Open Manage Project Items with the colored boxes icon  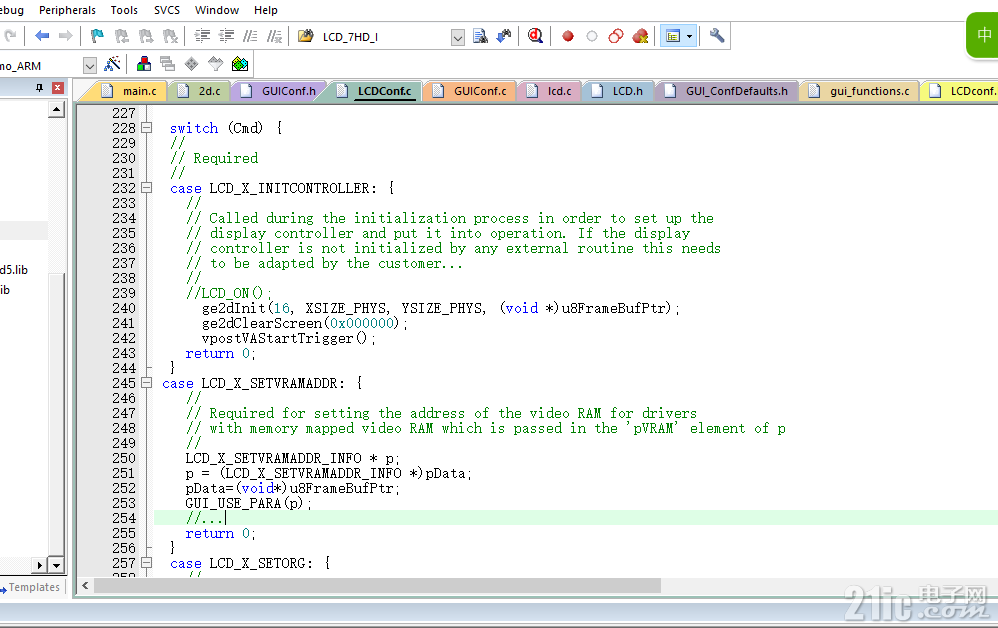click(x=144, y=64)
